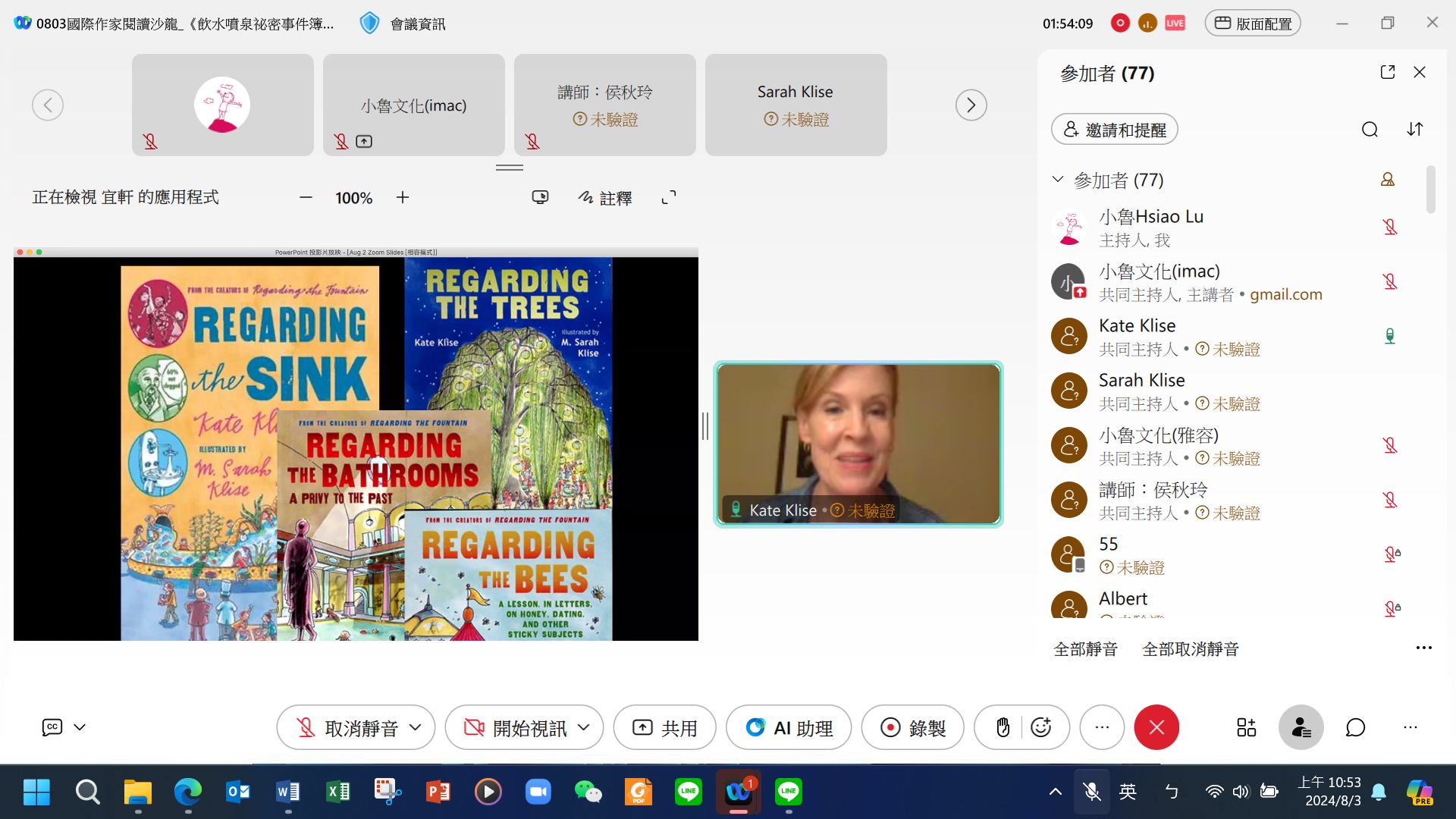The width and height of the screenshot is (1456, 819).
Task: Expand the captions options arrow
Action: [80, 727]
